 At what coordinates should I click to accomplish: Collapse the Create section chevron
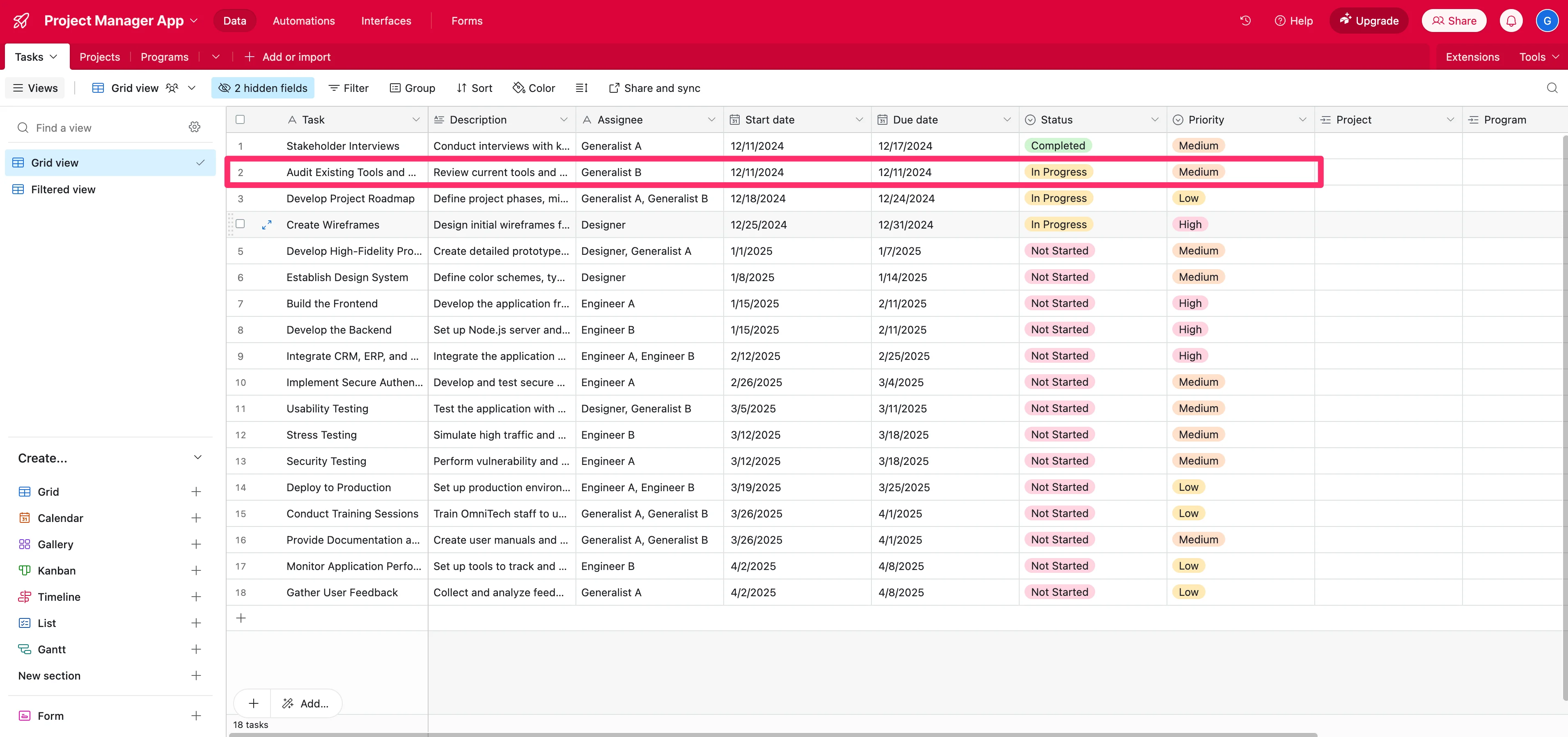tap(197, 458)
